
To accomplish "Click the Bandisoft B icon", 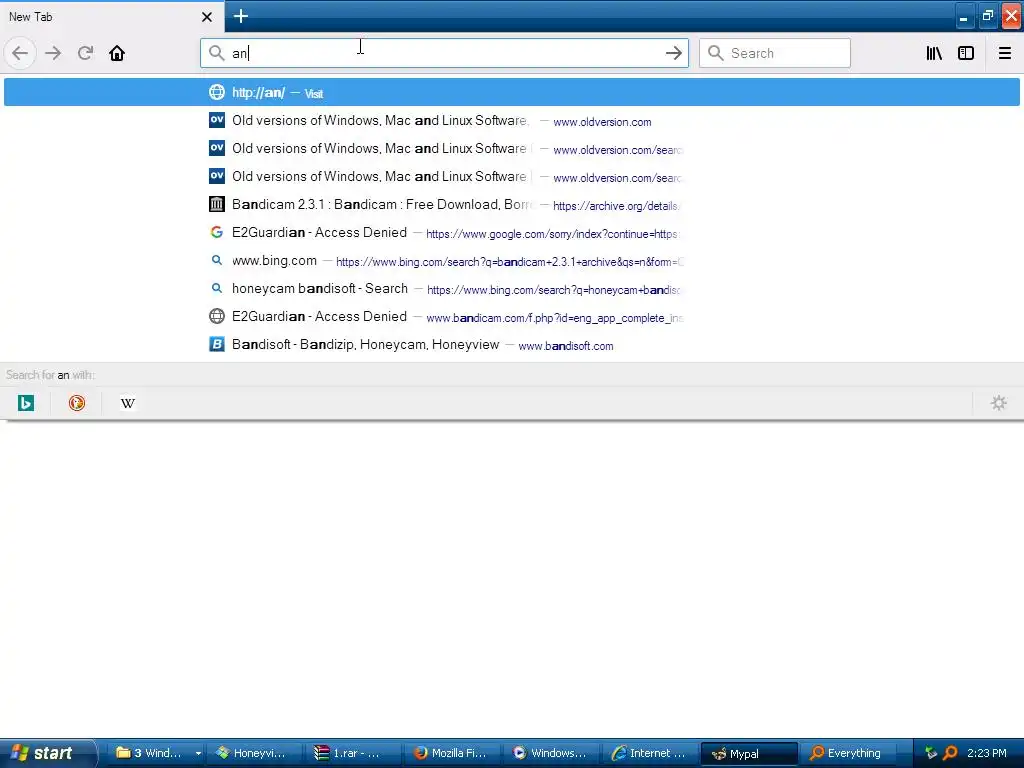I will point(217,344).
